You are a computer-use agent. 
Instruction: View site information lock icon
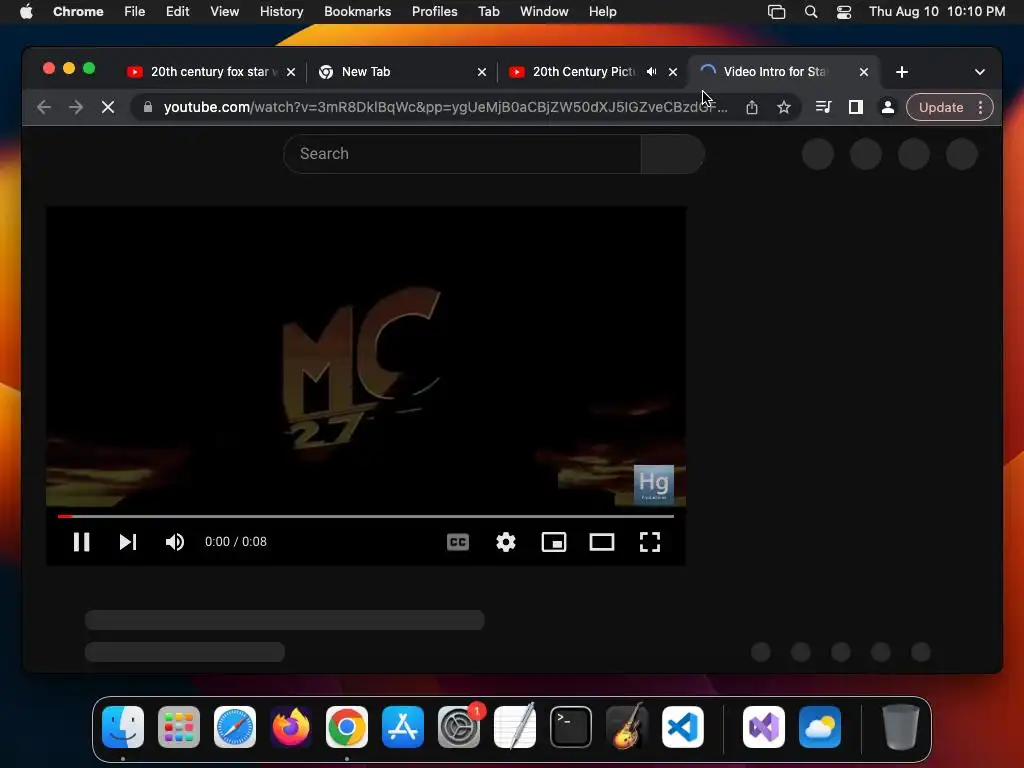[148, 107]
